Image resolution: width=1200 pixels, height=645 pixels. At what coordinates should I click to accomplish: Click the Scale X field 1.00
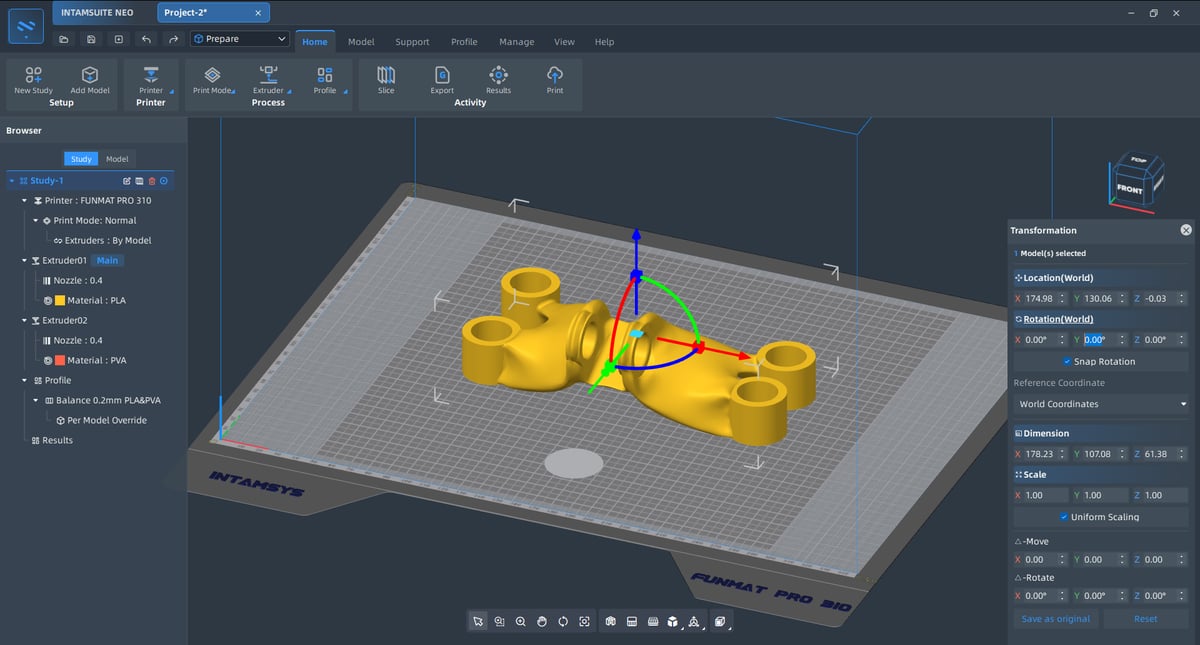1040,496
